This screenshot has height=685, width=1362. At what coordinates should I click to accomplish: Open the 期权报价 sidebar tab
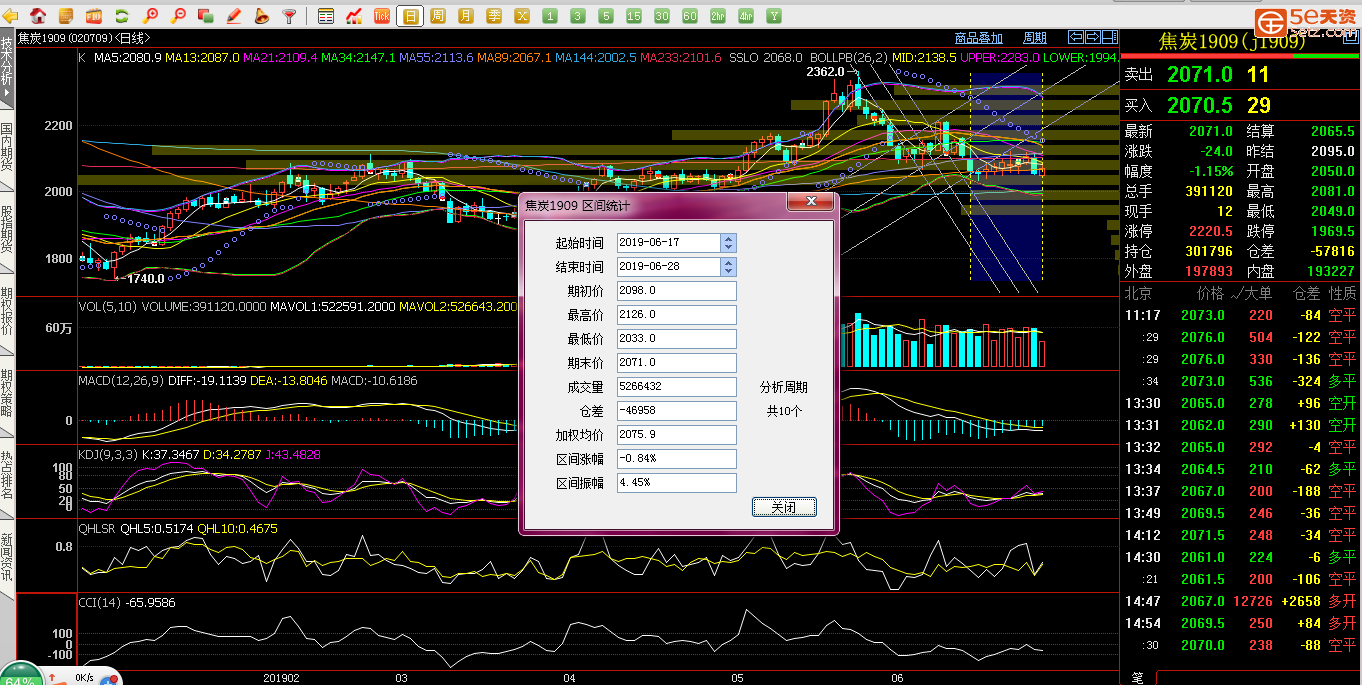pyautogui.click(x=7, y=311)
